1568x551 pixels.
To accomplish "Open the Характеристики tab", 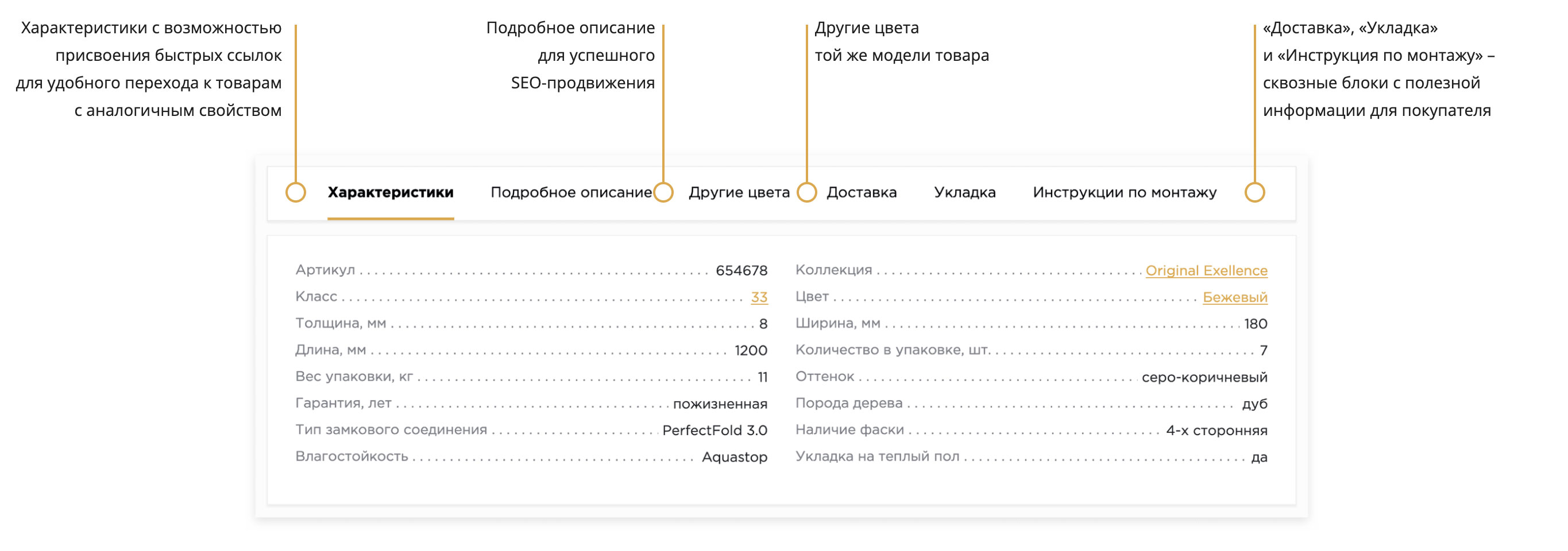I will tap(390, 192).
